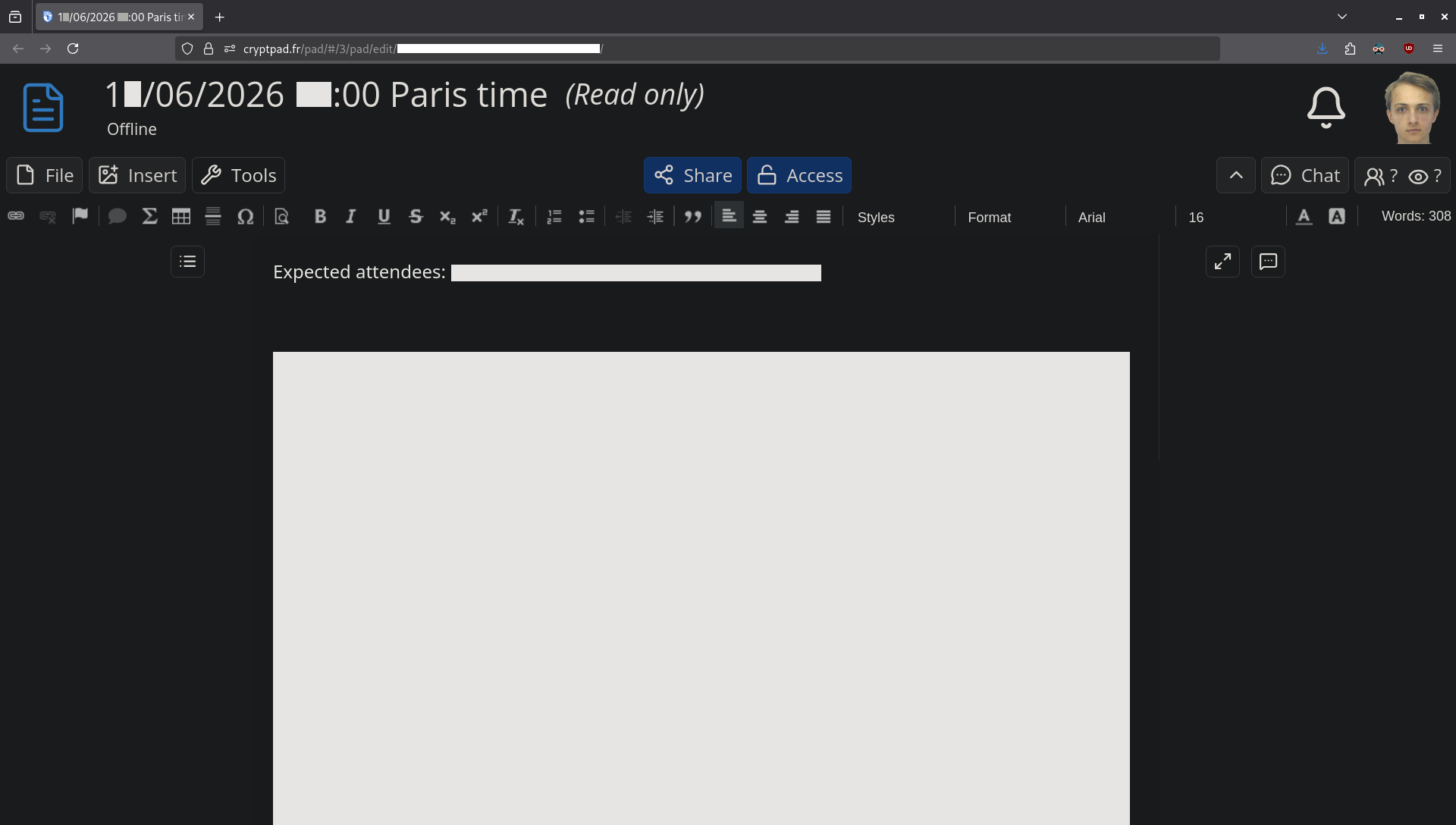Click the Access button
The image size is (1456, 825).
799,175
